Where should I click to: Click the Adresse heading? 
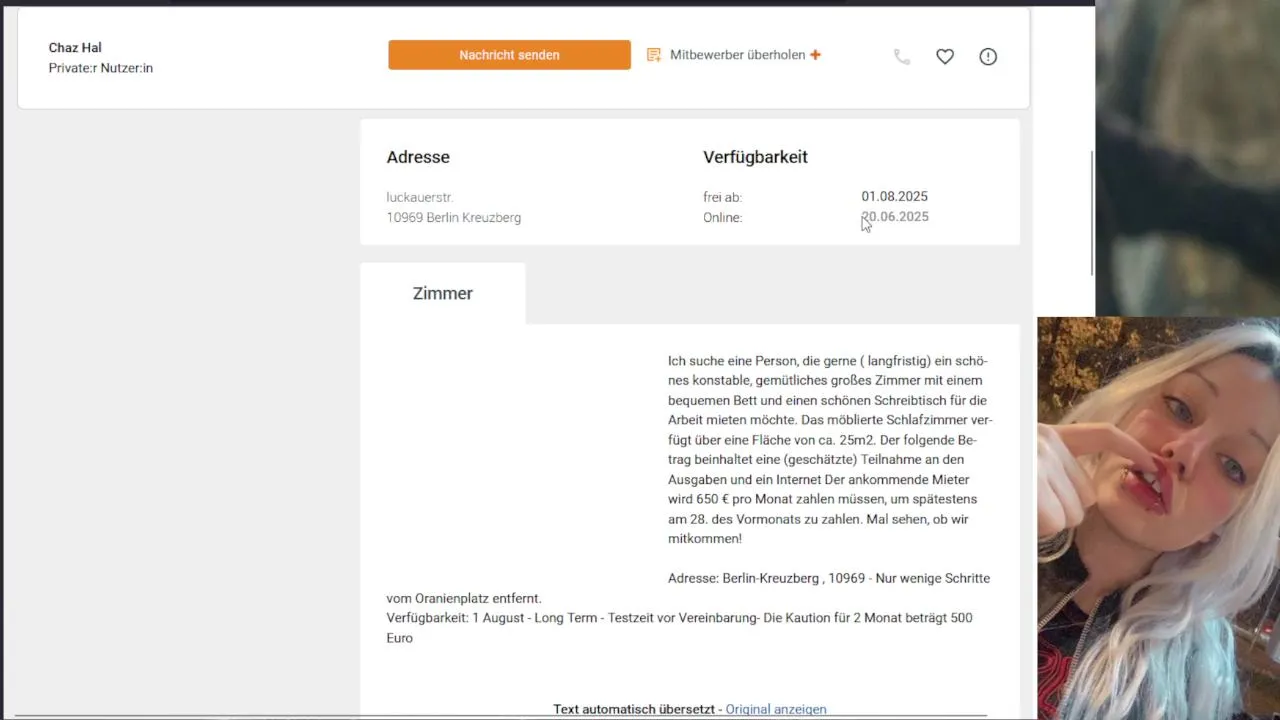click(x=418, y=157)
